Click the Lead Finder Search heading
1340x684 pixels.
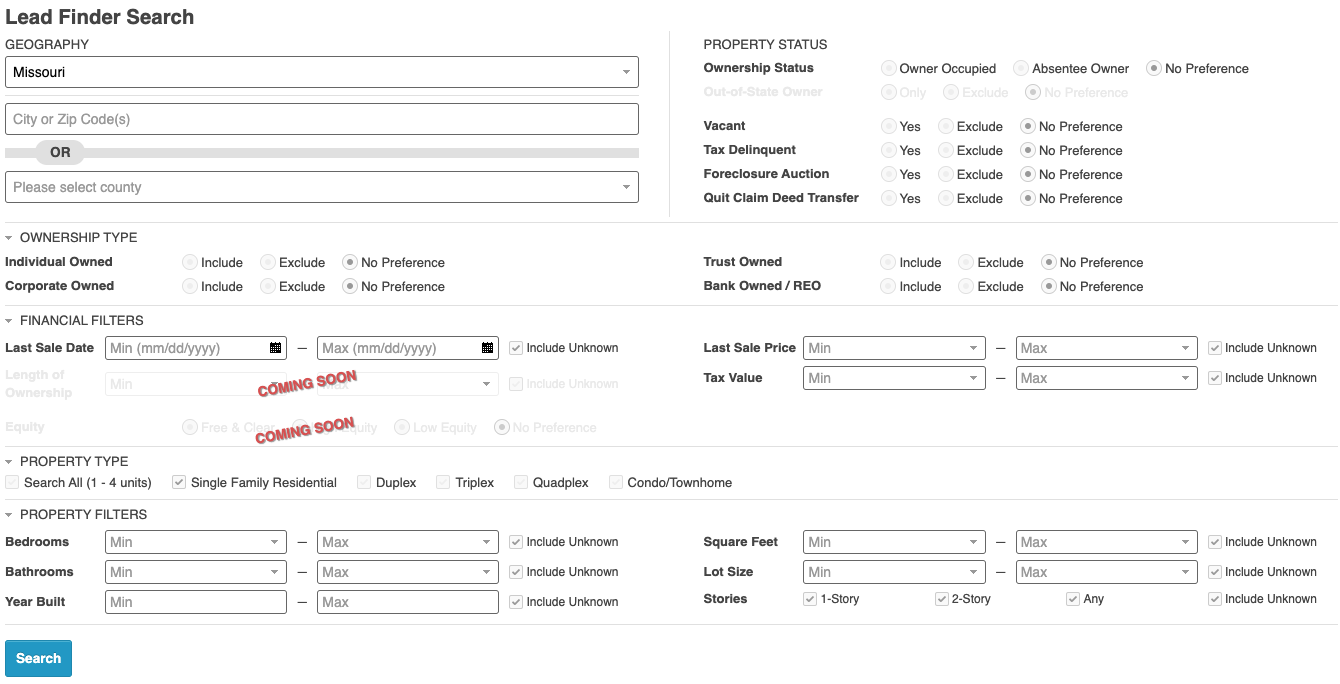(x=100, y=17)
